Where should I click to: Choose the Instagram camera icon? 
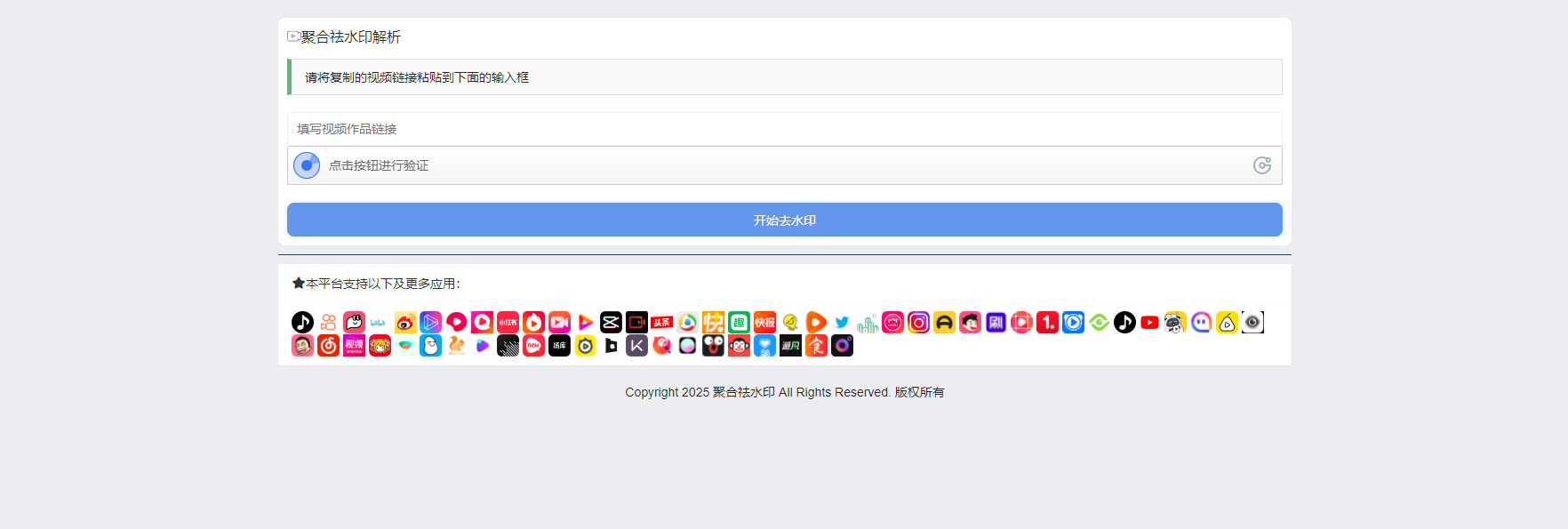point(918,323)
